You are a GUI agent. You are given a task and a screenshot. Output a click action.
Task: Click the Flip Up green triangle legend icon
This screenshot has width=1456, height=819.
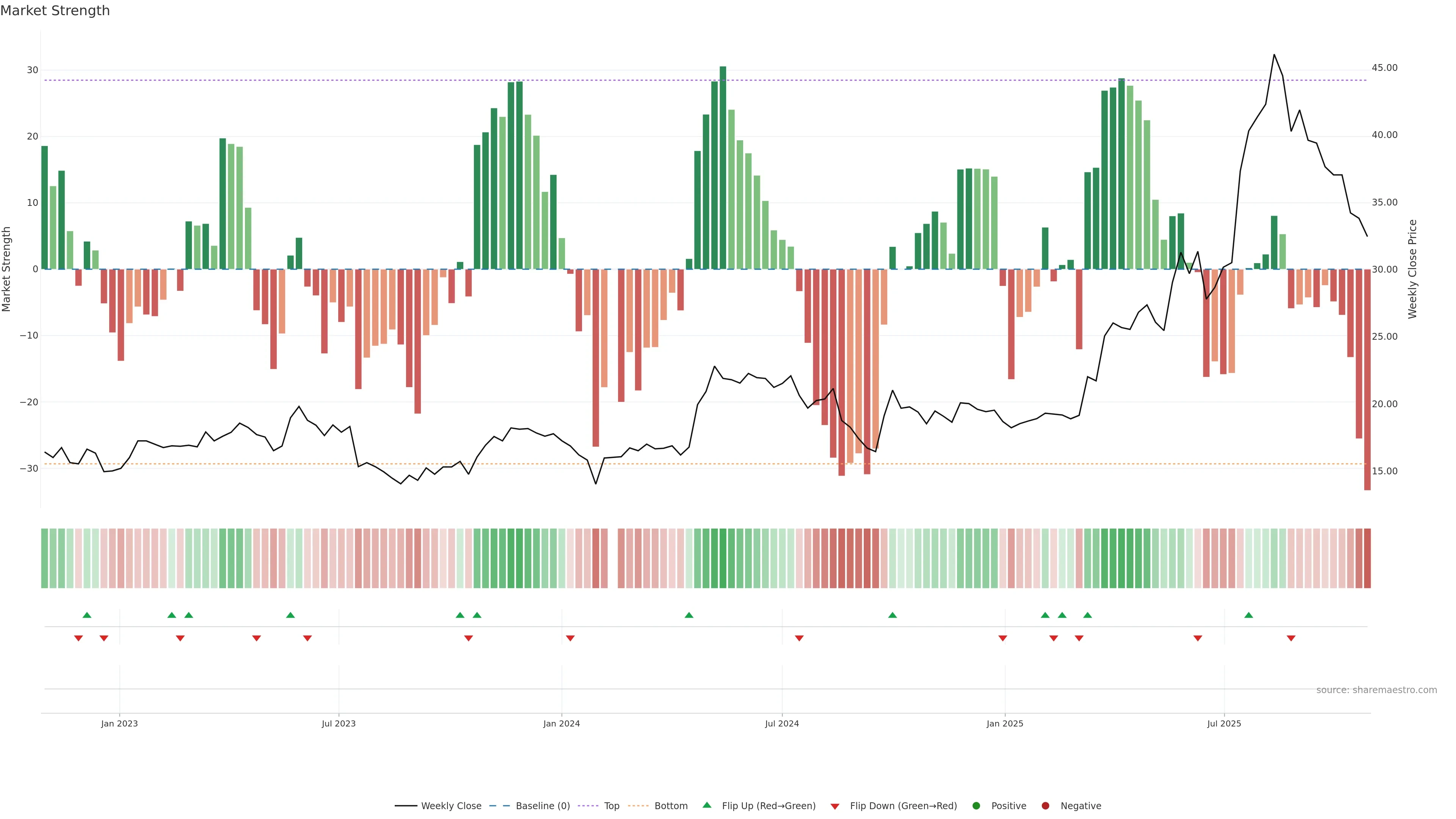[x=706, y=805]
